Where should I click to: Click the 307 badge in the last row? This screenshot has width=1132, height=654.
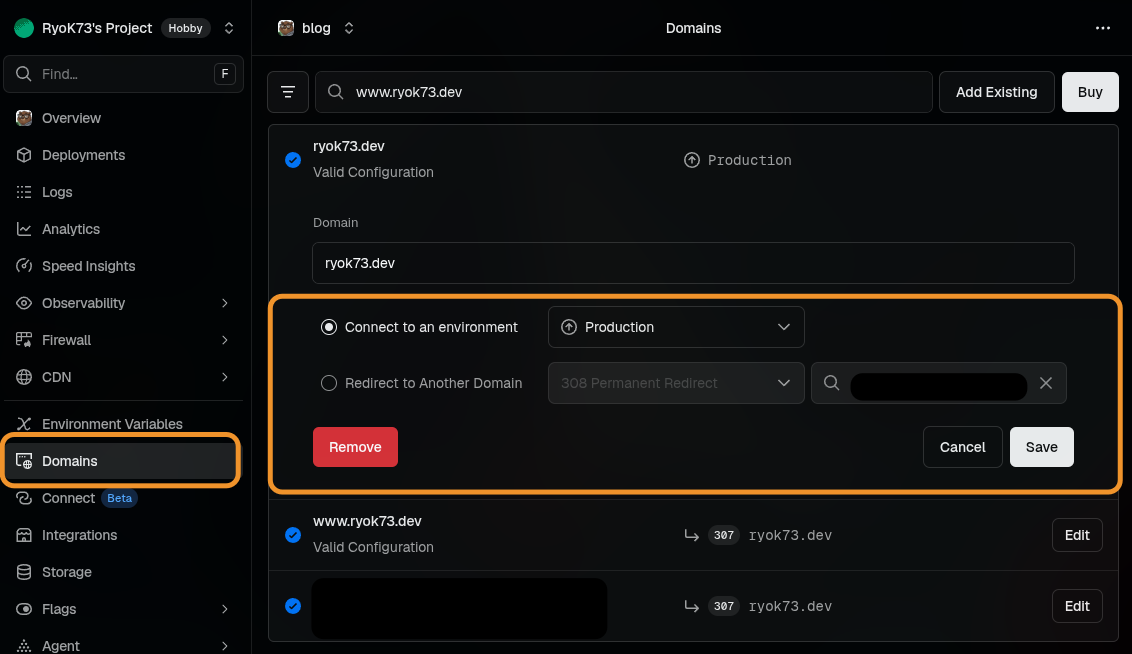723,606
